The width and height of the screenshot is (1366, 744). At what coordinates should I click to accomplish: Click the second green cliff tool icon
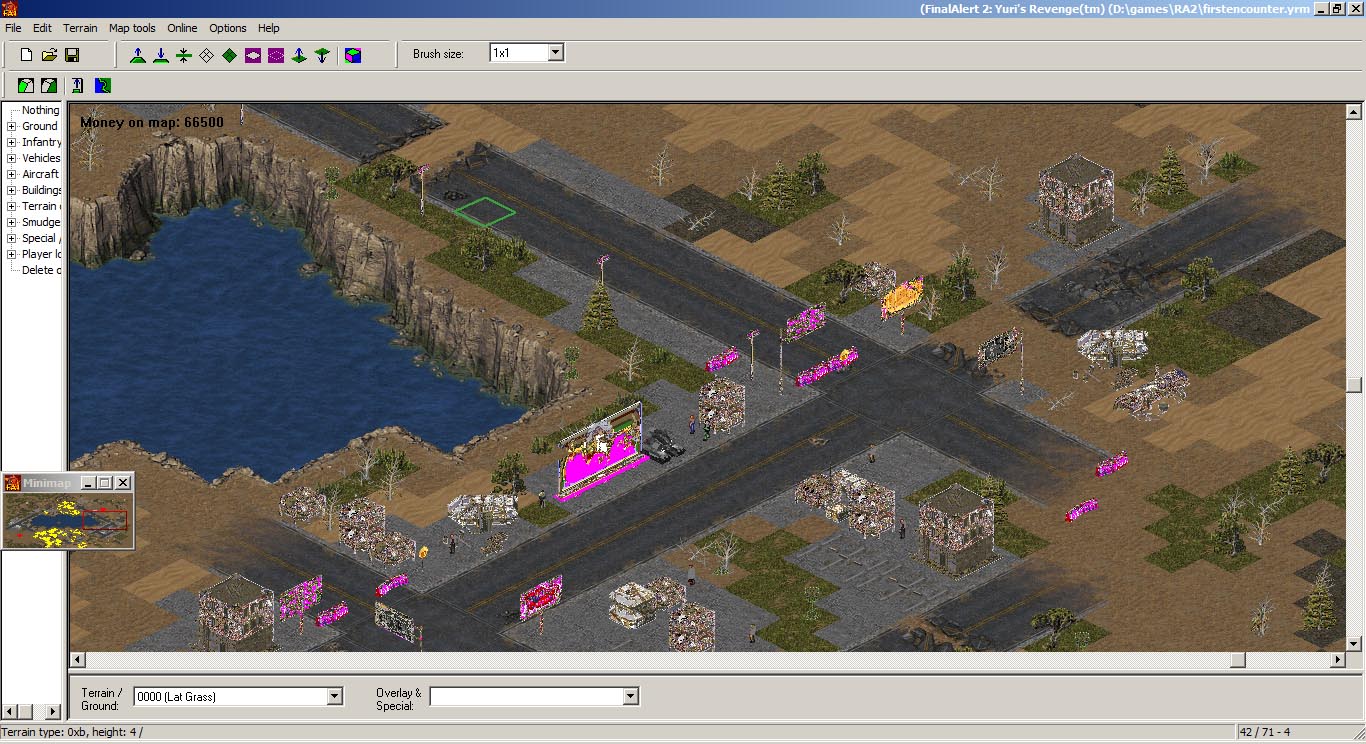click(x=48, y=86)
